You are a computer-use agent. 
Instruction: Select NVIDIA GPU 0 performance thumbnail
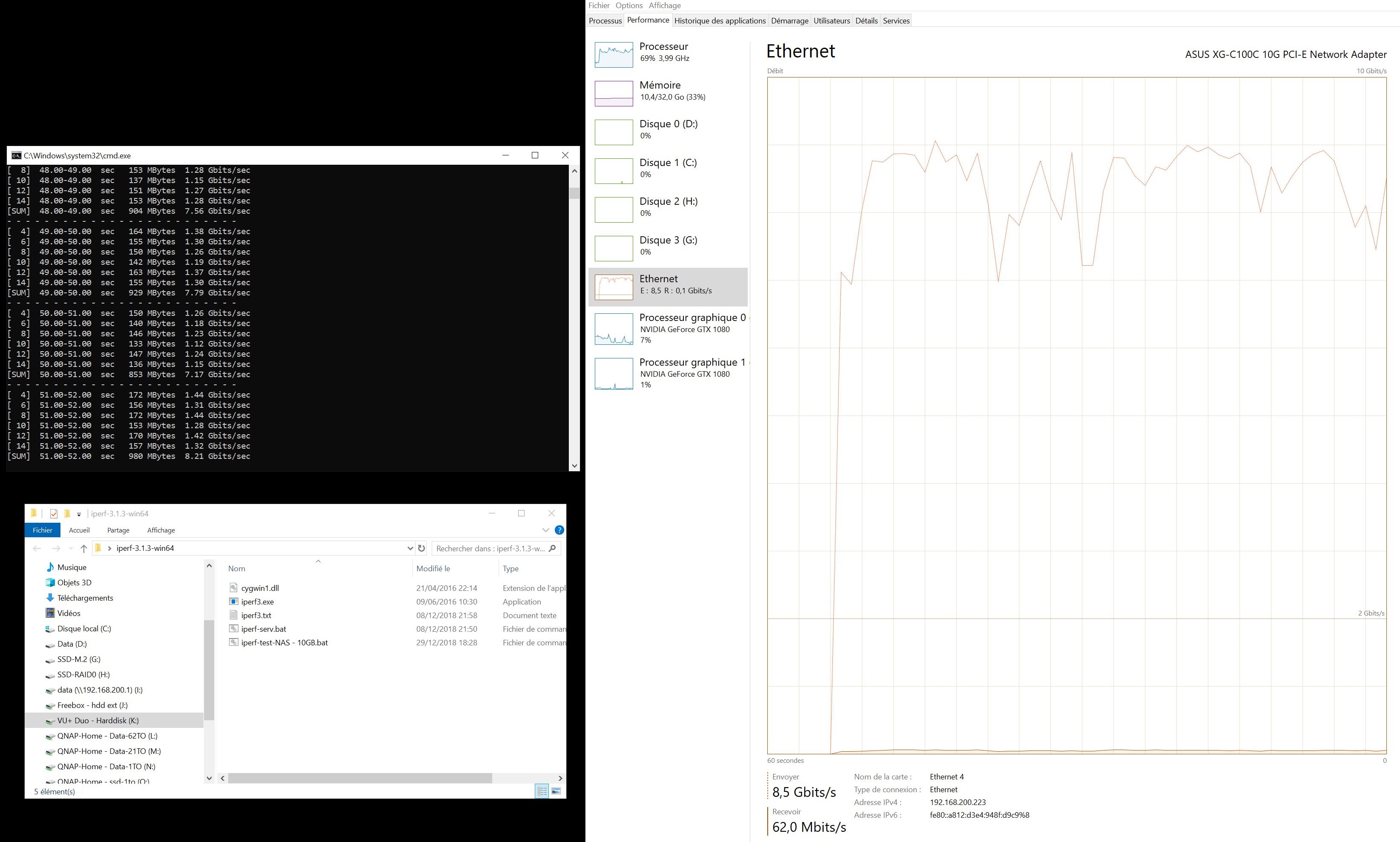click(x=614, y=329)
